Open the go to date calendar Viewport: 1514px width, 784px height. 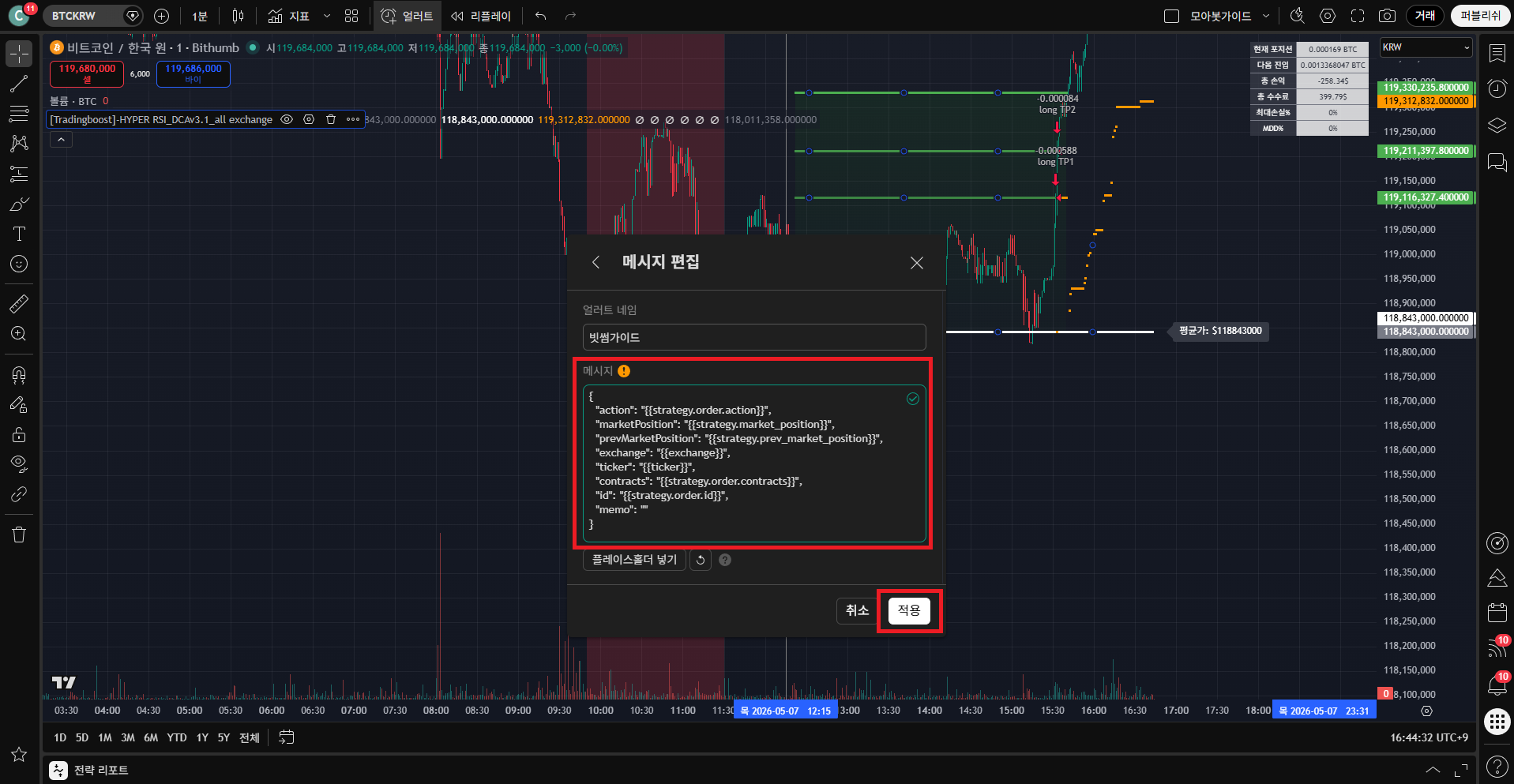(286, 737)
